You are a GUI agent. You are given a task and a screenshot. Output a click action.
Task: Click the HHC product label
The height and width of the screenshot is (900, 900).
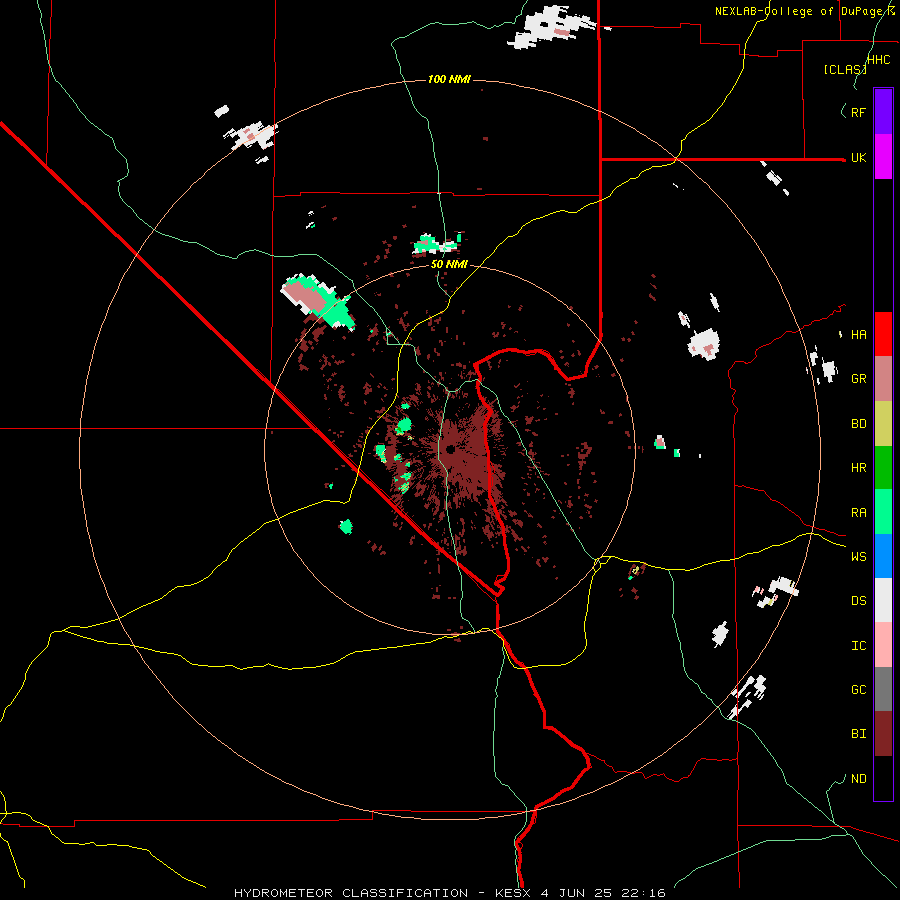[x=879, y=60]
